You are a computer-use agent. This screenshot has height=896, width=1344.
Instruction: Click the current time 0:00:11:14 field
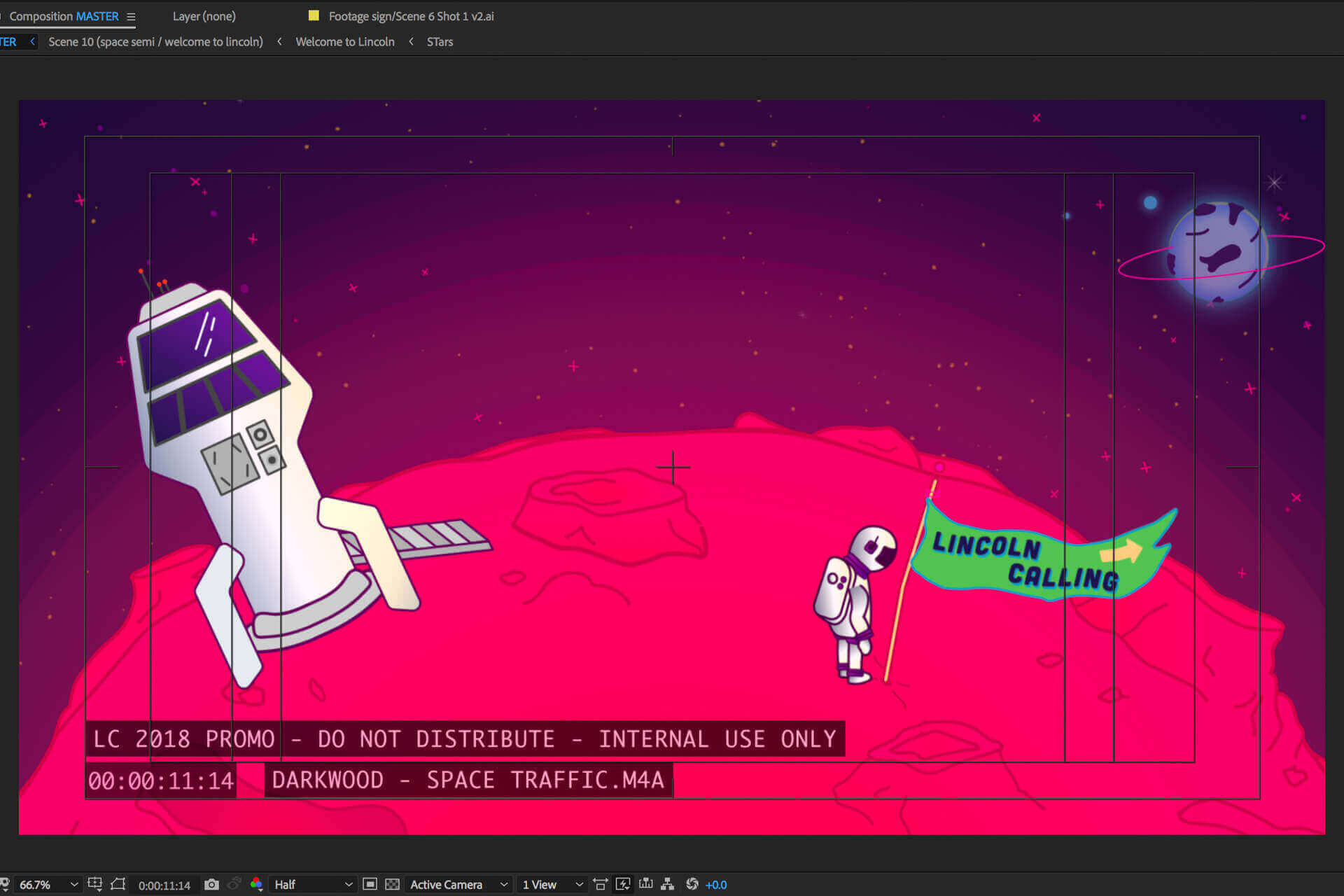(164, 885)
